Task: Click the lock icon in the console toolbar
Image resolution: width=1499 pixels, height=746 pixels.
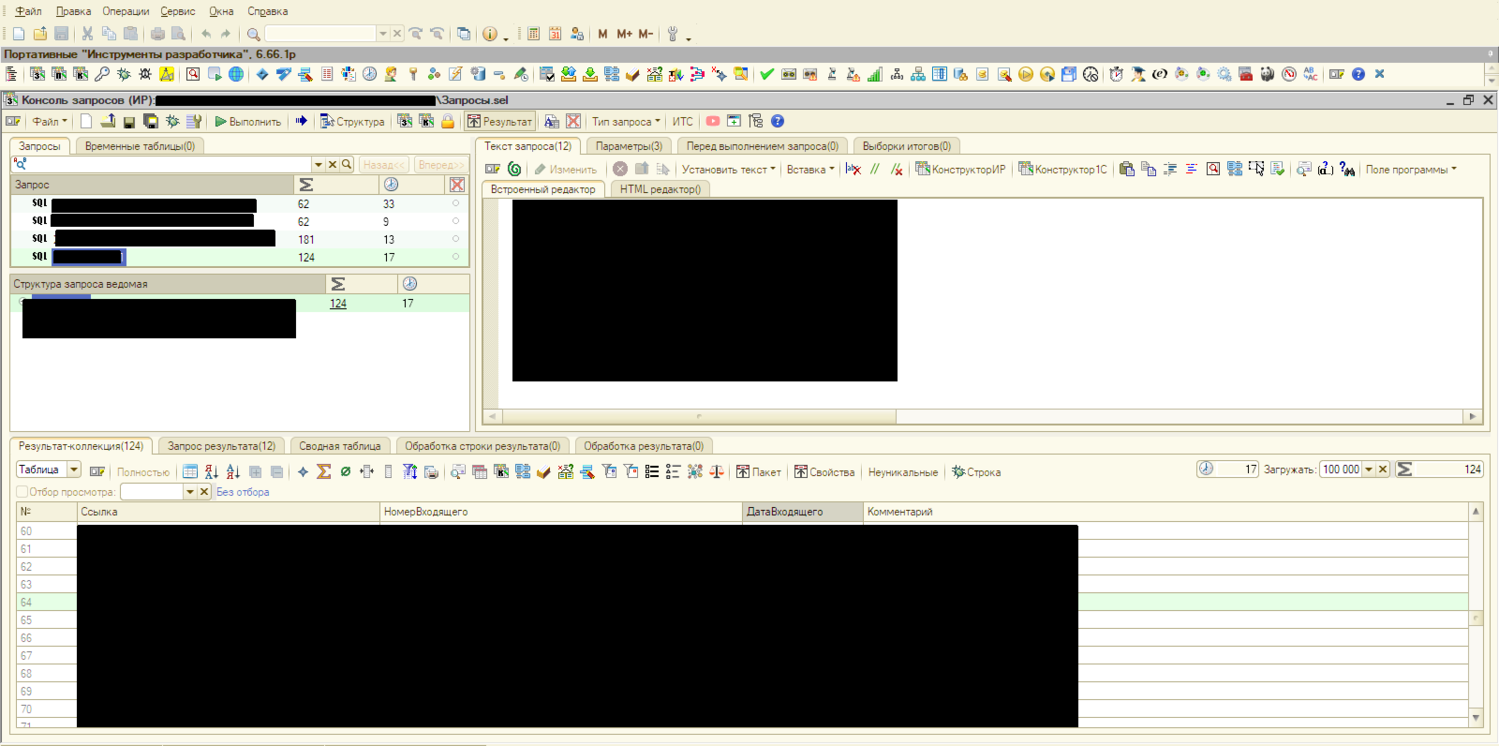Action: pyautogui.click(x=448, y=122)
